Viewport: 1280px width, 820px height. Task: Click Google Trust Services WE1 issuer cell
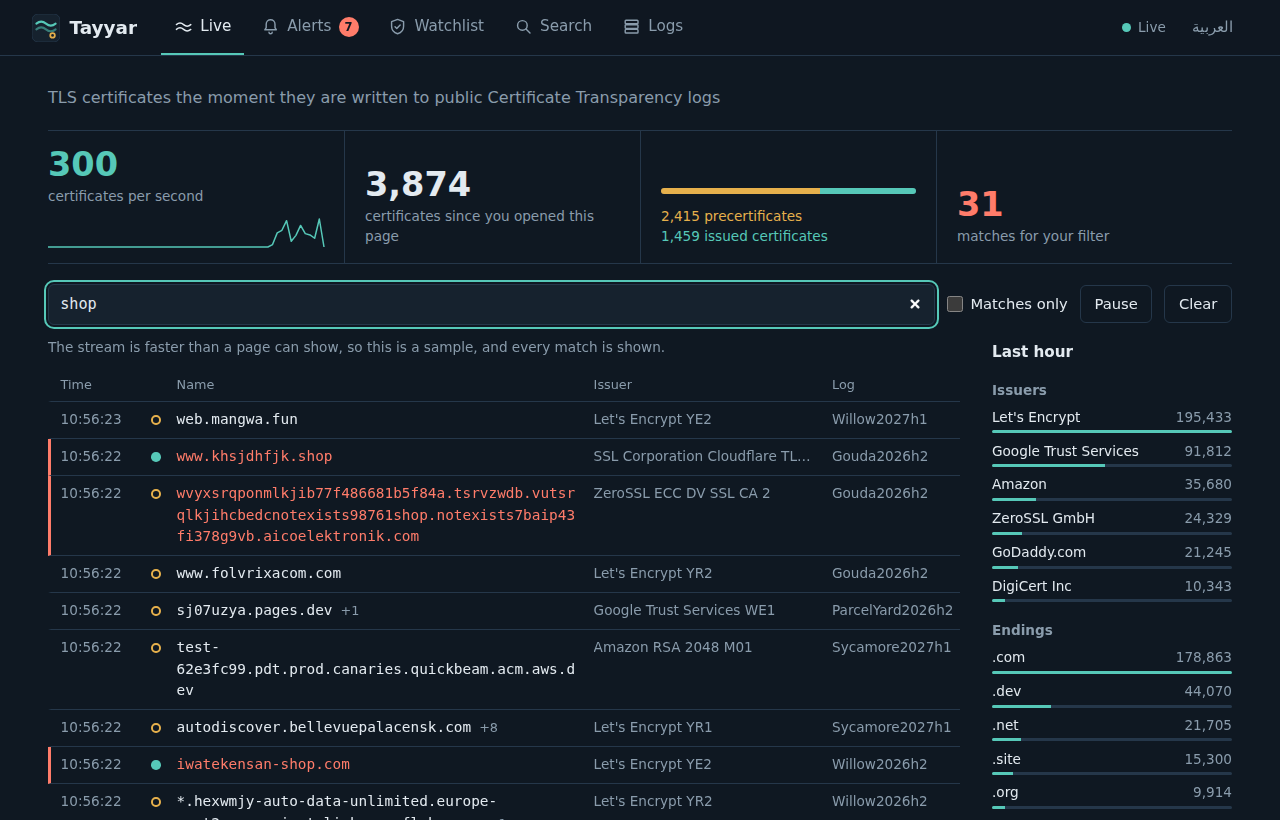pyautogui.click(x=684, y=611)
